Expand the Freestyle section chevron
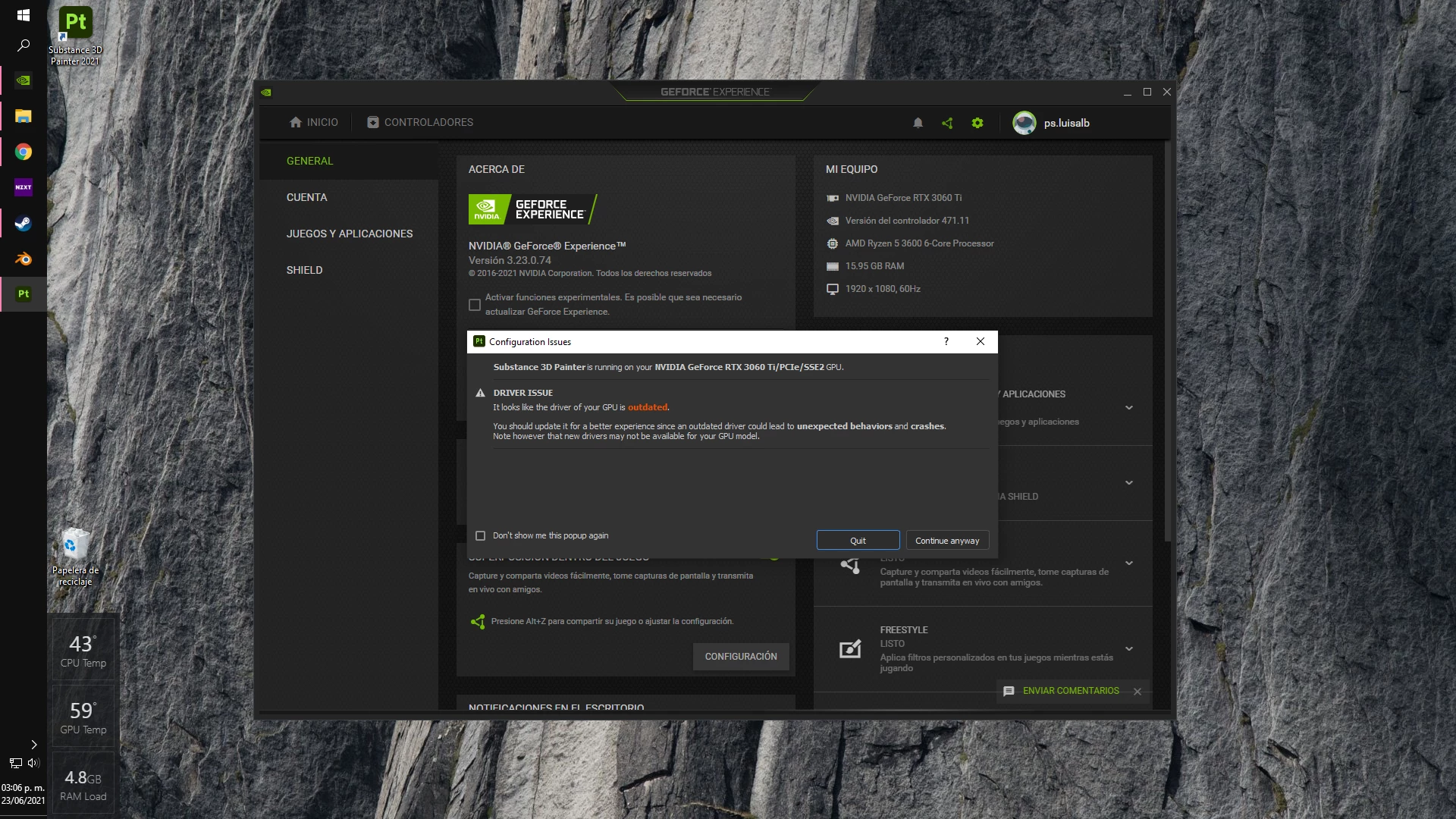The image size is (1456, 819). 1129,649
